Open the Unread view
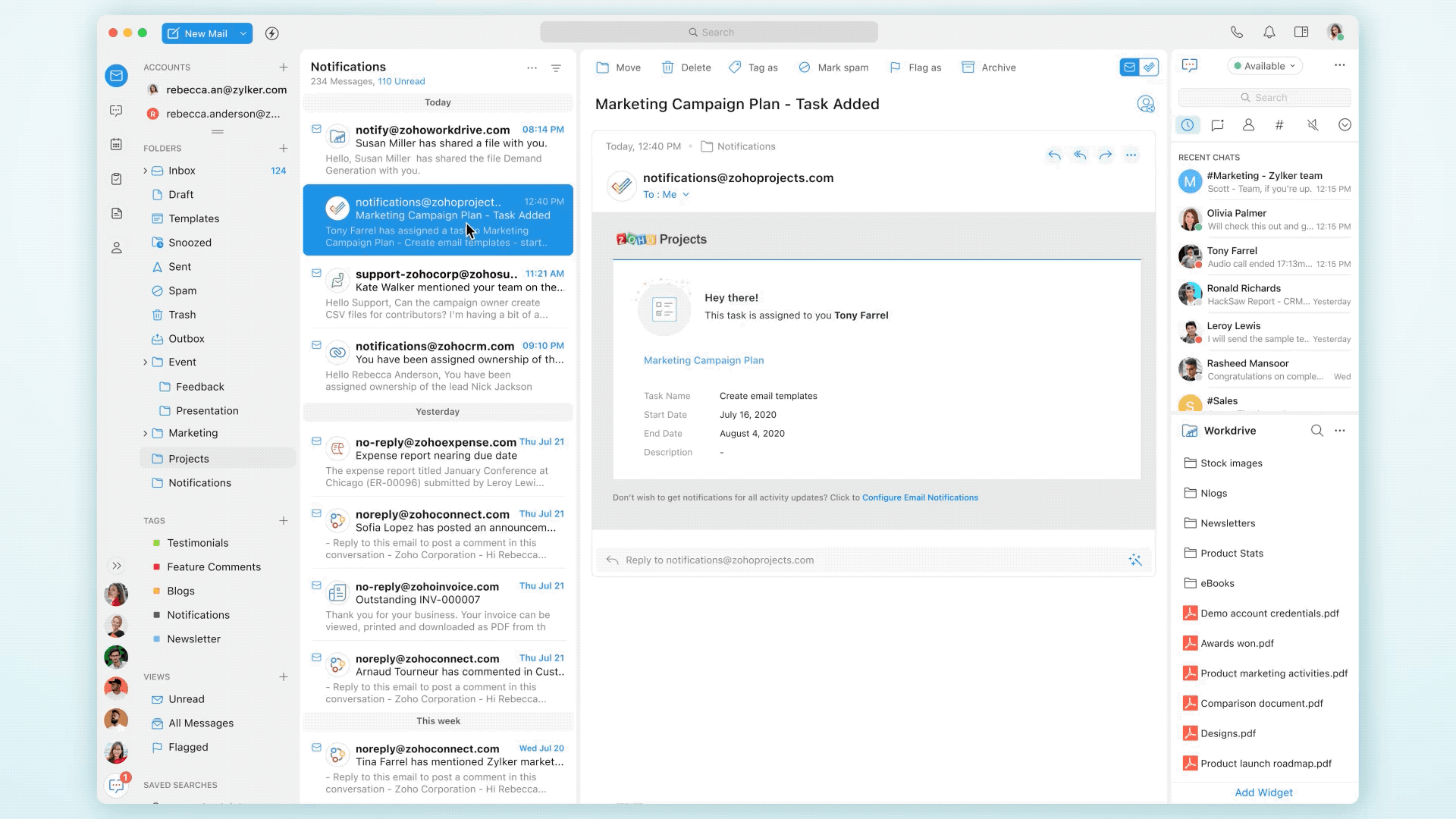 pos(186,699)
